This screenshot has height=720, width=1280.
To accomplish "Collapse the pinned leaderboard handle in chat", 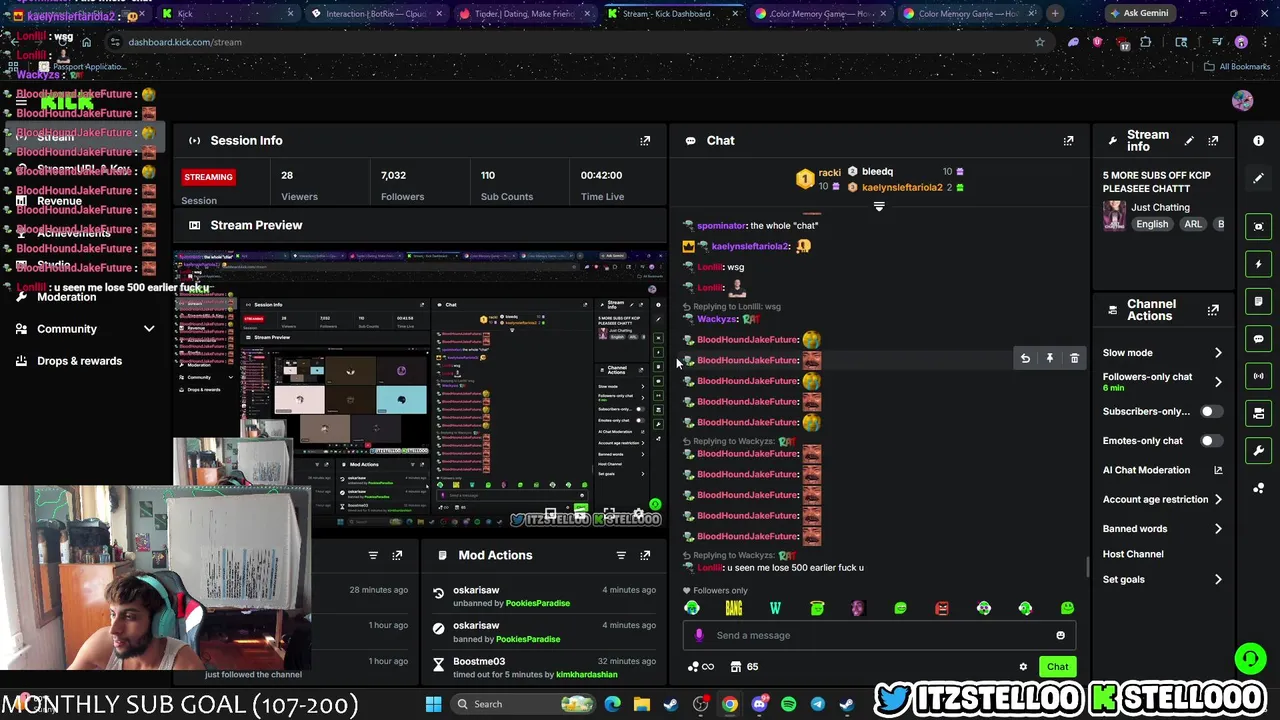I will click(879, 206).
